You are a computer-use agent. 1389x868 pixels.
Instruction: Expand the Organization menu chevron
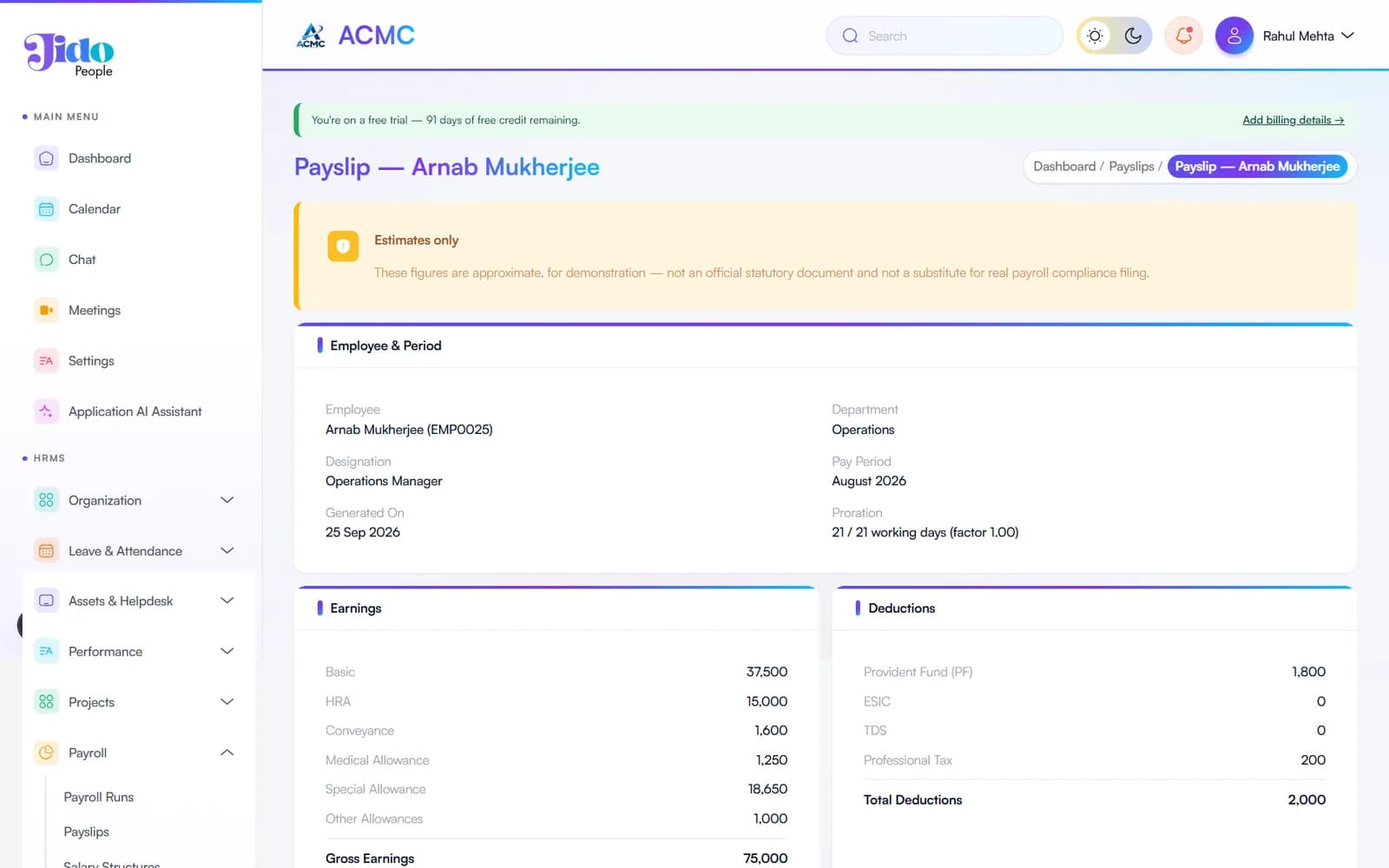(227, 500)
